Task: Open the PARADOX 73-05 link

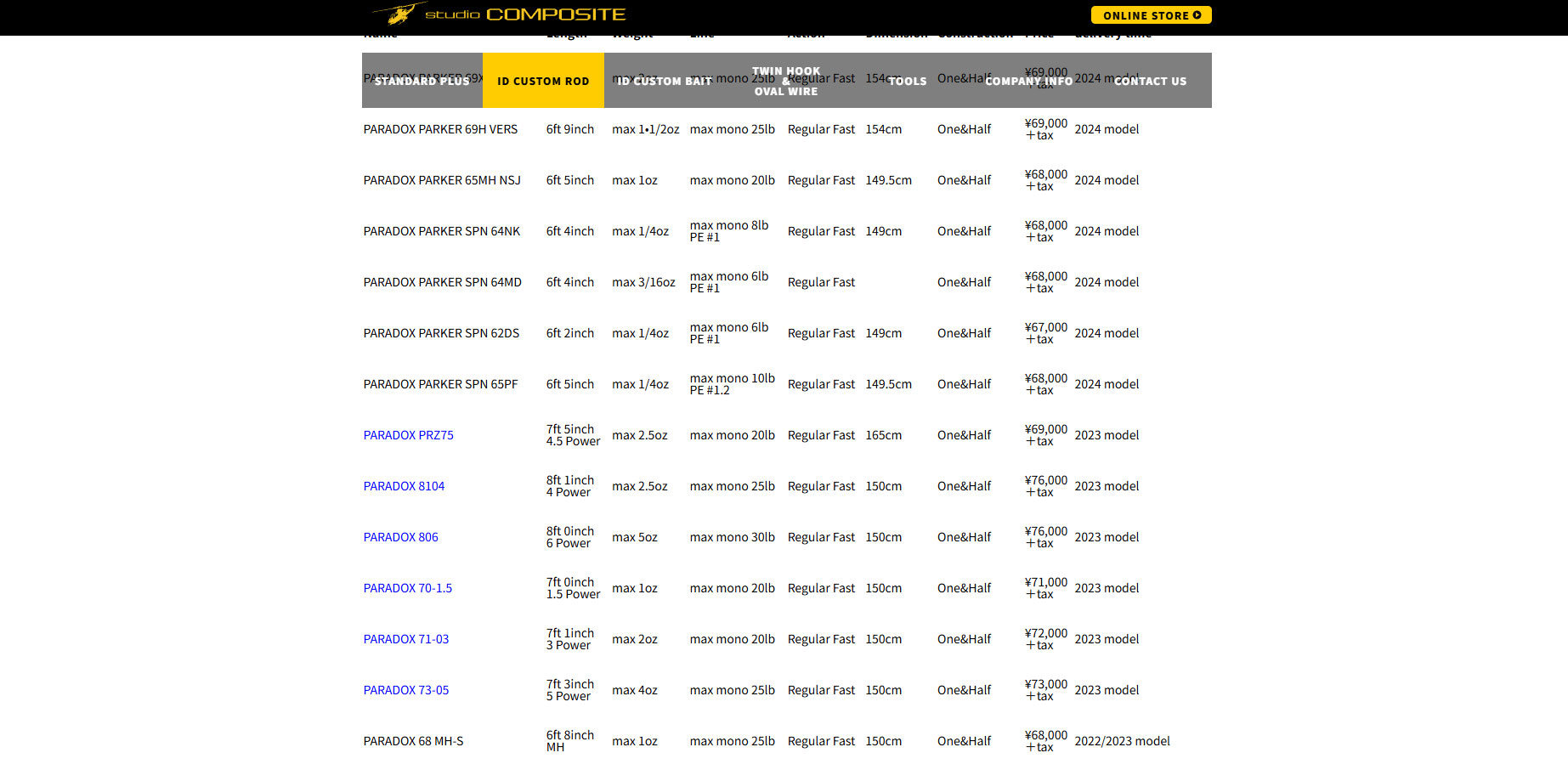Action: coord(406,690)
